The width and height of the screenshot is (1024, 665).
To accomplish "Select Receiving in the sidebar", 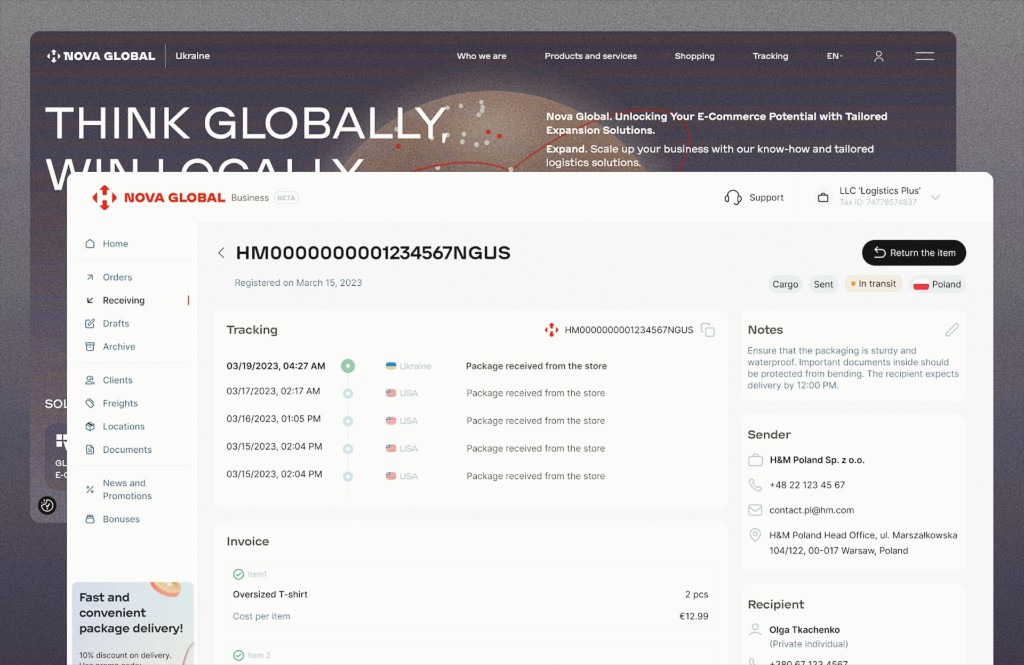I will point(123,300).
